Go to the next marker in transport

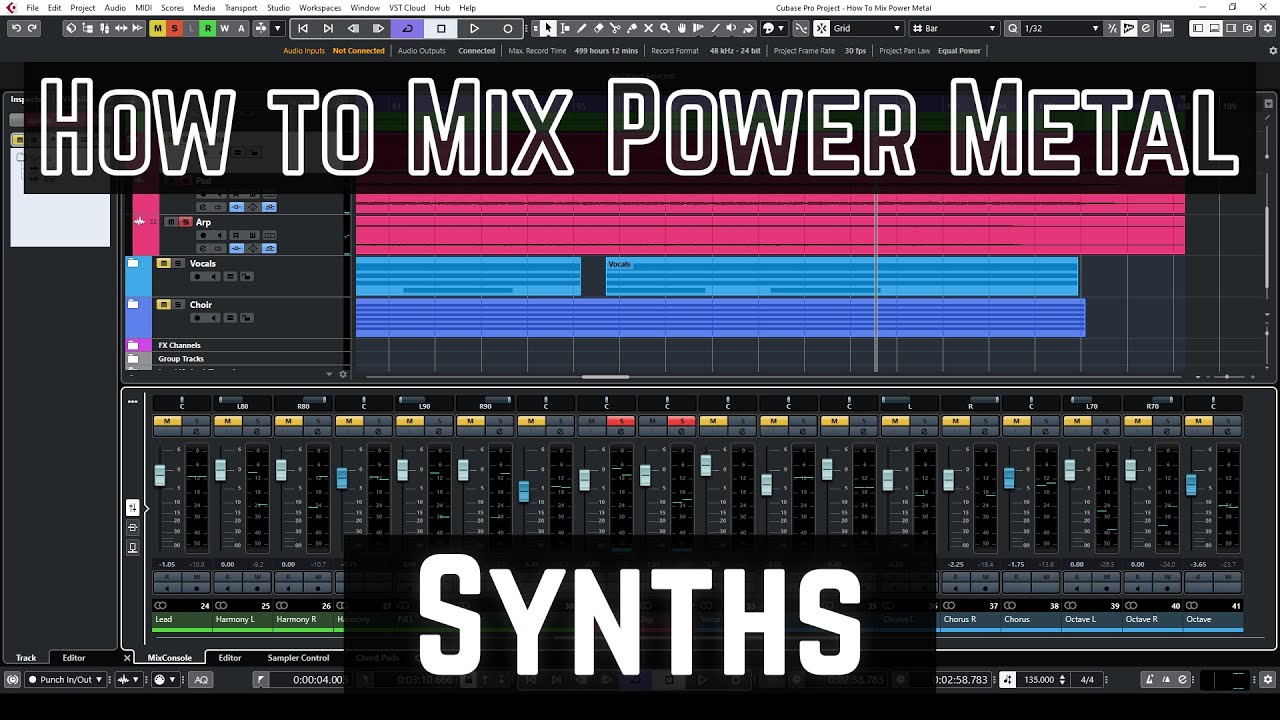[x=328, y=28]
